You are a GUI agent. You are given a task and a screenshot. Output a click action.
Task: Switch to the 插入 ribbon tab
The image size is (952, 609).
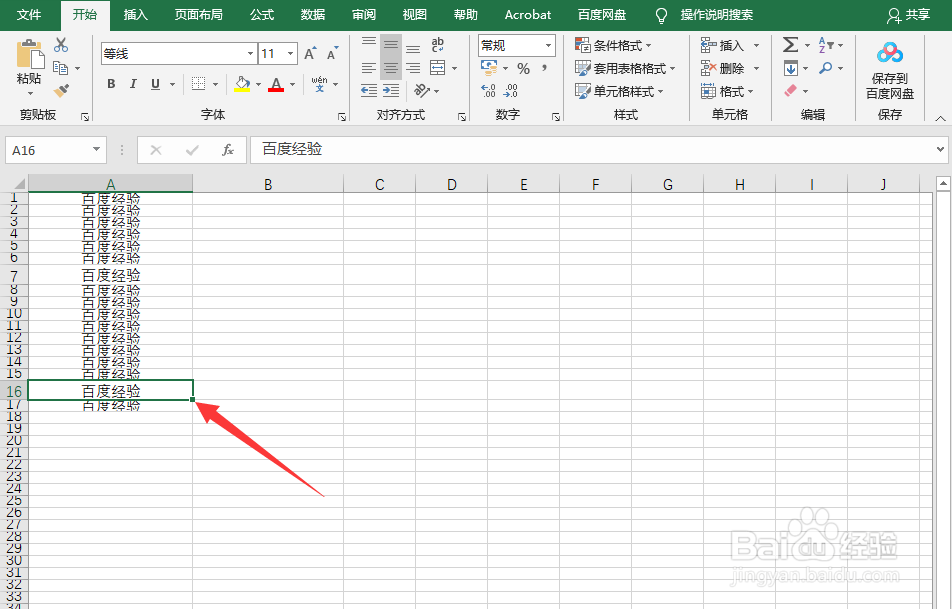coord(134,14)
